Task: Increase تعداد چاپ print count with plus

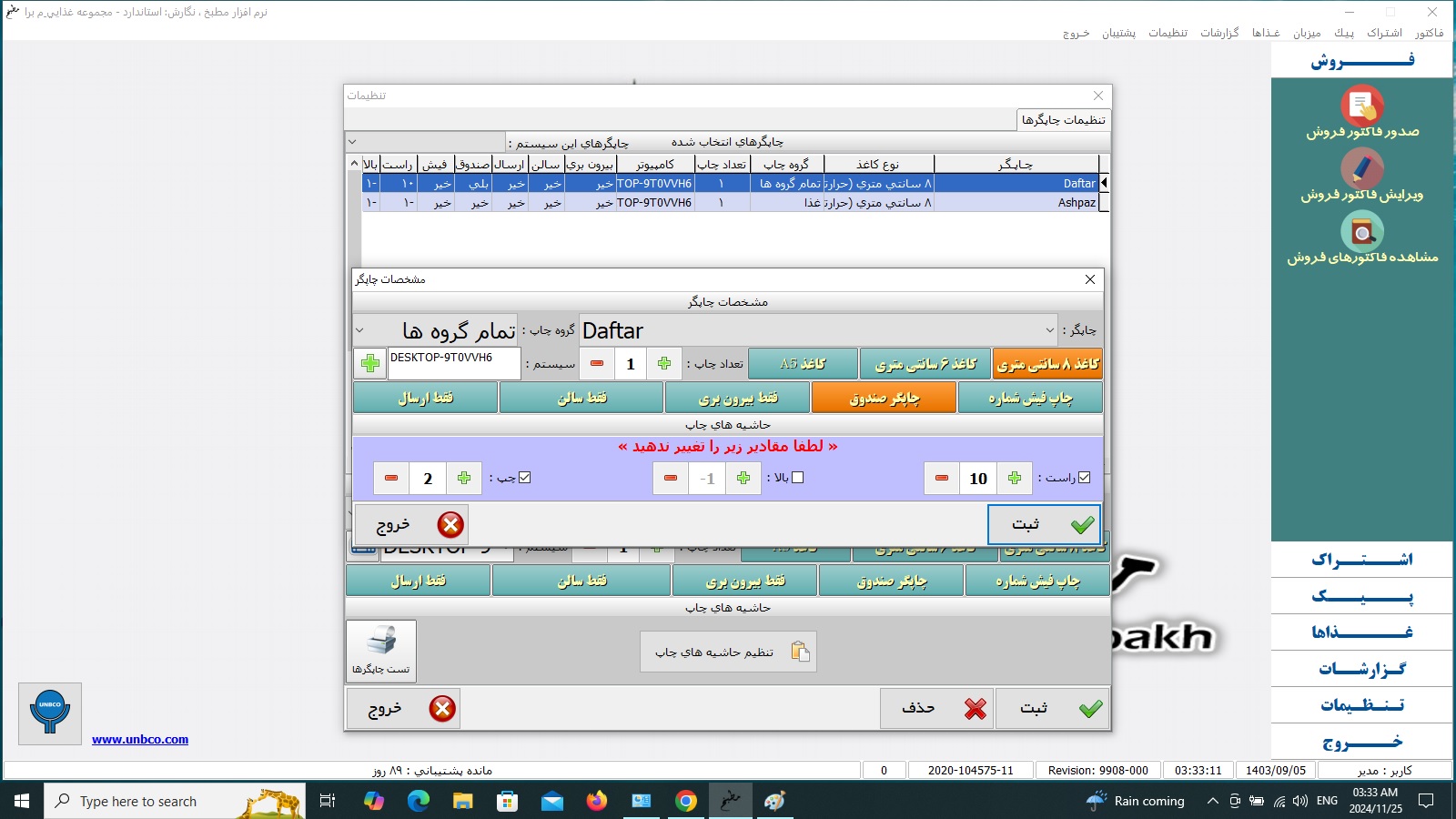Action: click(664, 364)
